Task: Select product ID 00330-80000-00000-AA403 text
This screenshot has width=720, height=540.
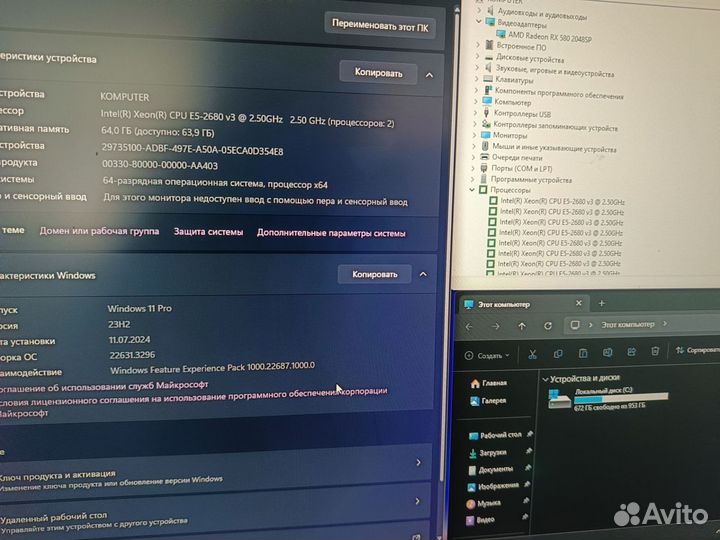Action: pos(160,165)
